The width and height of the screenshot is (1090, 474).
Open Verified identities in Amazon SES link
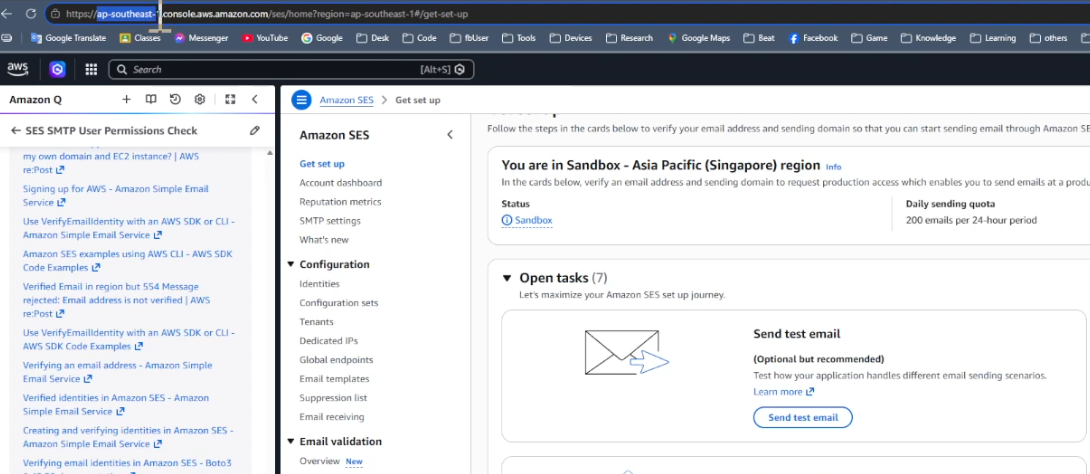[115, 404]
